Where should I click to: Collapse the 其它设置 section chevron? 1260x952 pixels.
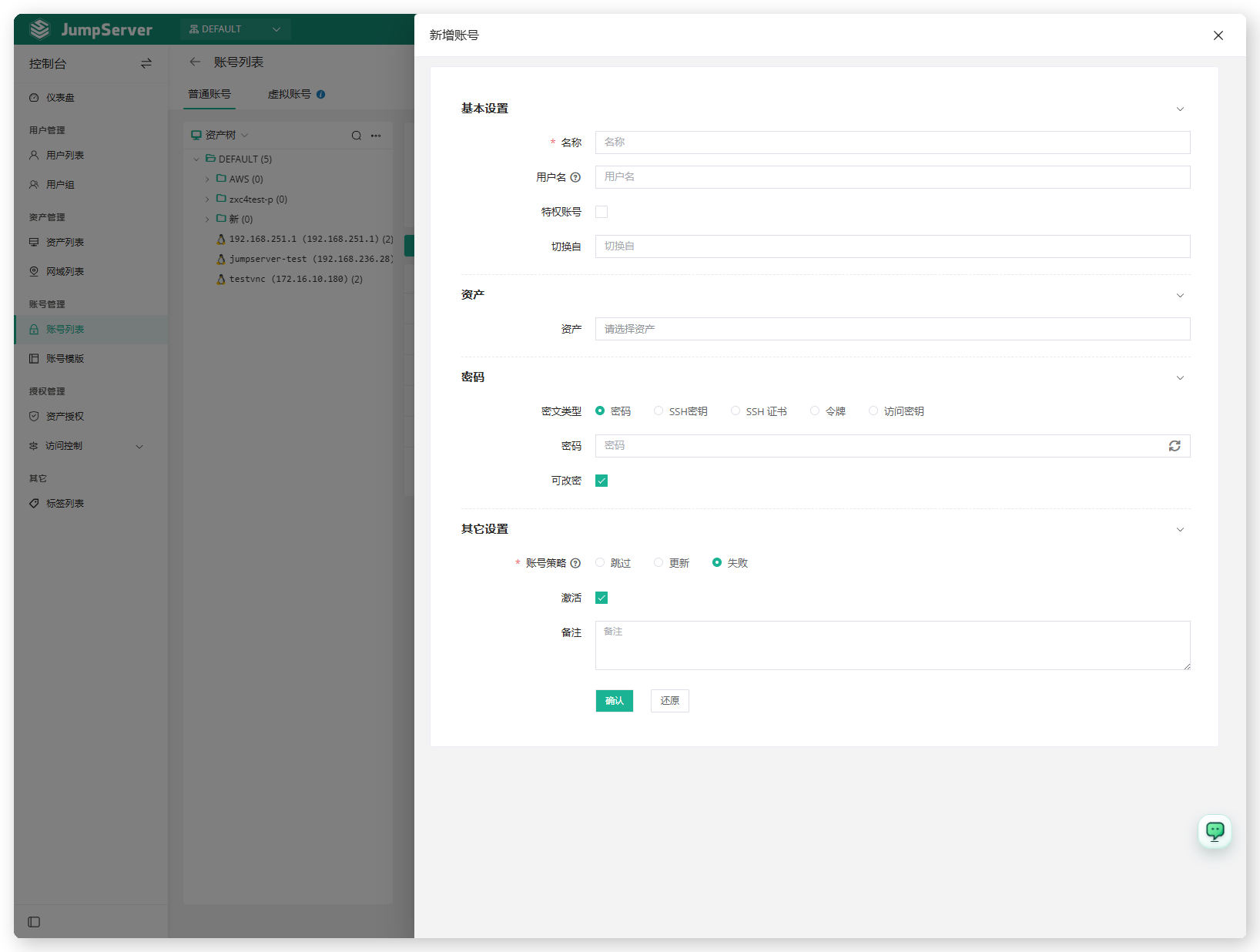coord(1180,529)
